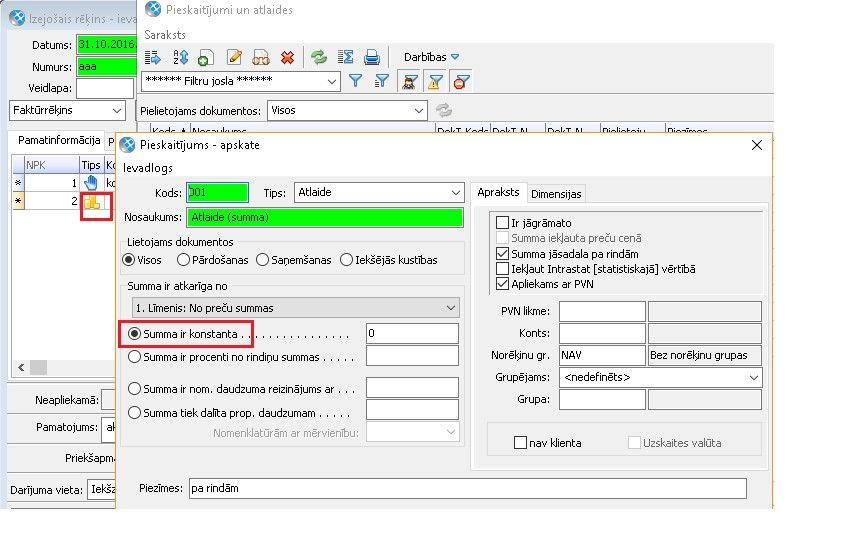This screenshot has width=864, height=540.
Task: Select 'Summa ir procenti no rindiņu summas' option
Action: (x=135, y=356)
